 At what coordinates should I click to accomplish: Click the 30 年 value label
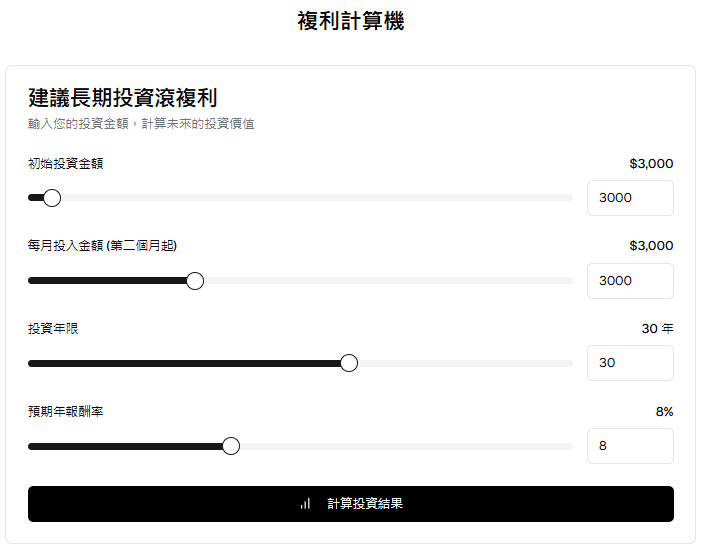(x=657, y=329)
